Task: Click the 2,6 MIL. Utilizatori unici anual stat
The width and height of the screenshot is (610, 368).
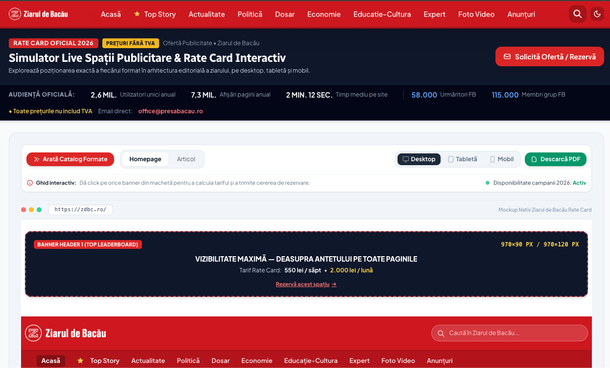Action: pyautogui.click(x=133, y=95)
